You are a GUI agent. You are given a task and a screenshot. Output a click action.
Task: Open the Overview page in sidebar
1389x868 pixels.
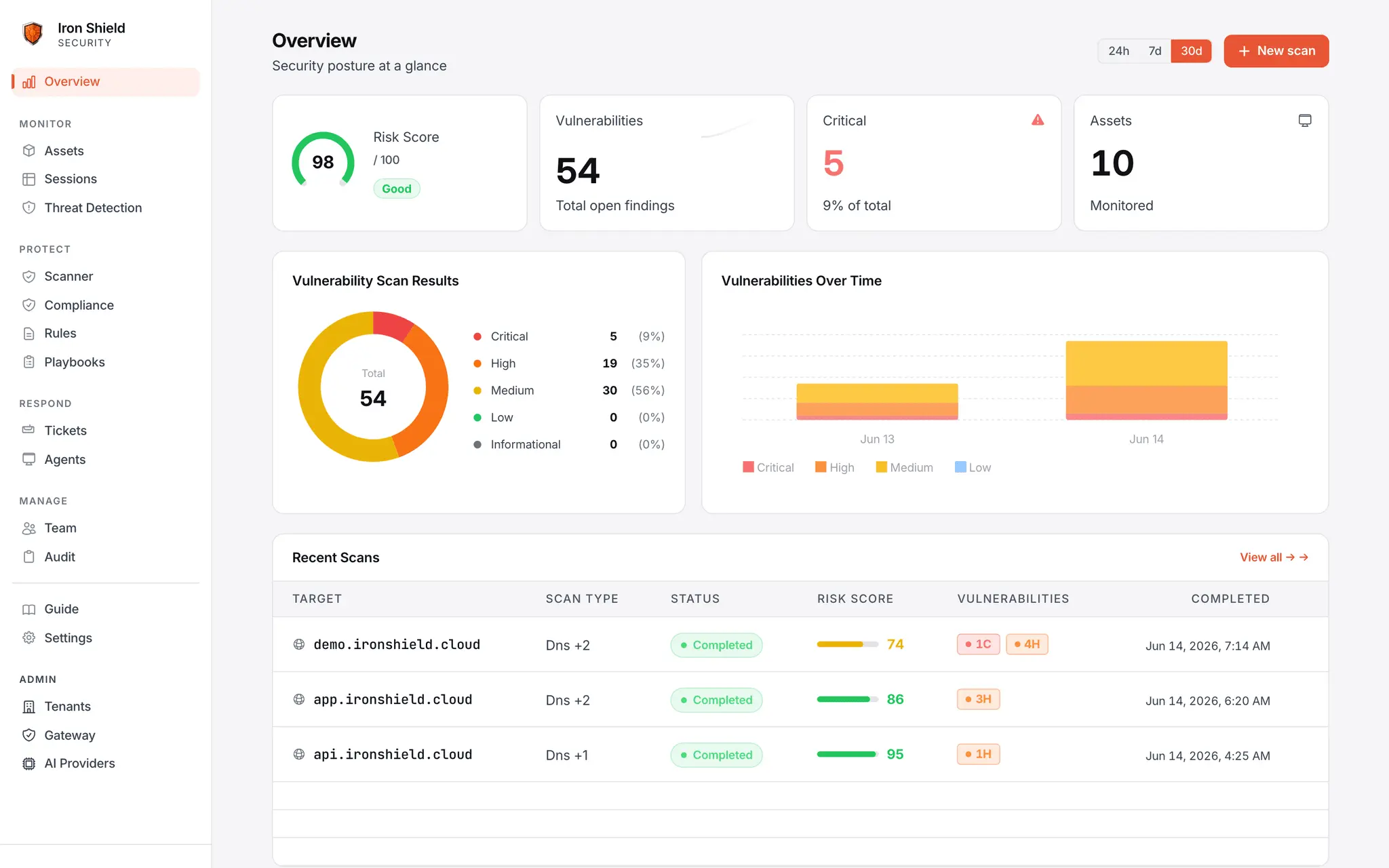[106, 82]
